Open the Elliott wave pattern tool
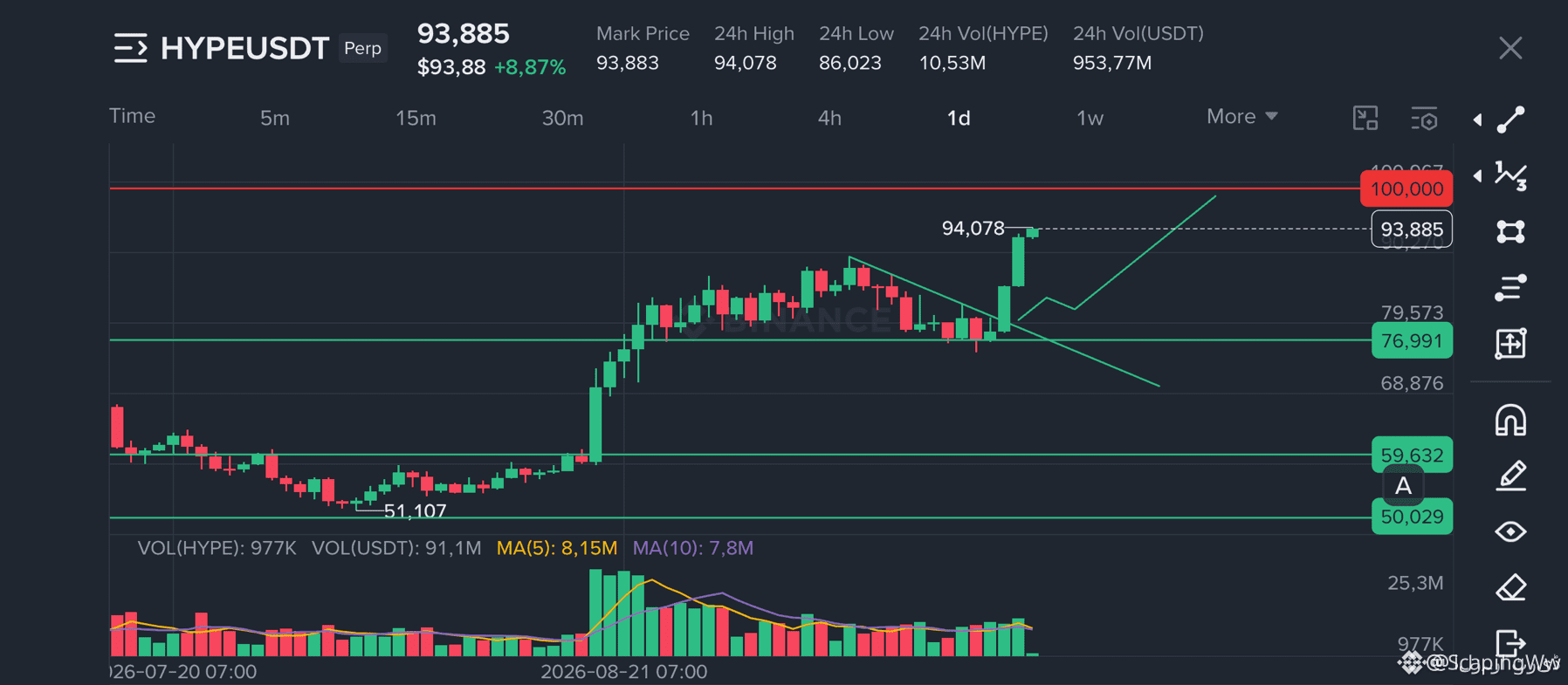 [x=1510, y=175]
